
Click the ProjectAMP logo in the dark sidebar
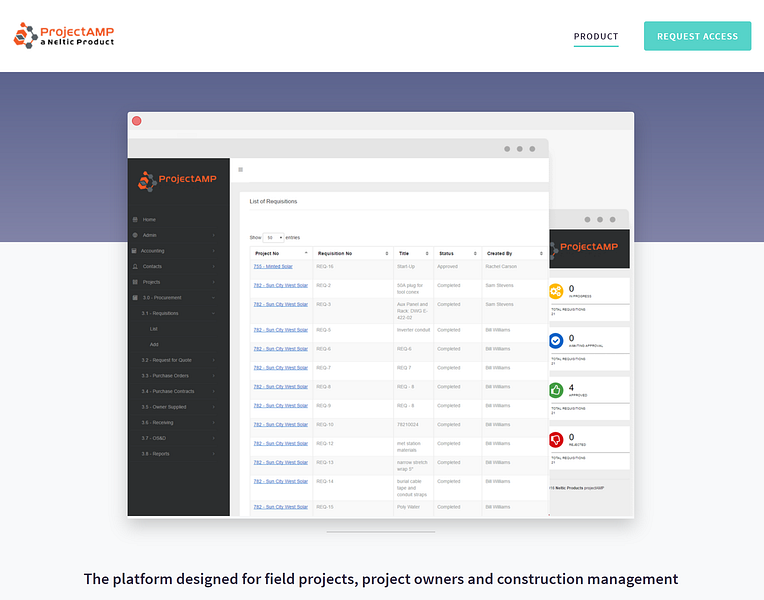pyautogui.click(x=178, y=180)
